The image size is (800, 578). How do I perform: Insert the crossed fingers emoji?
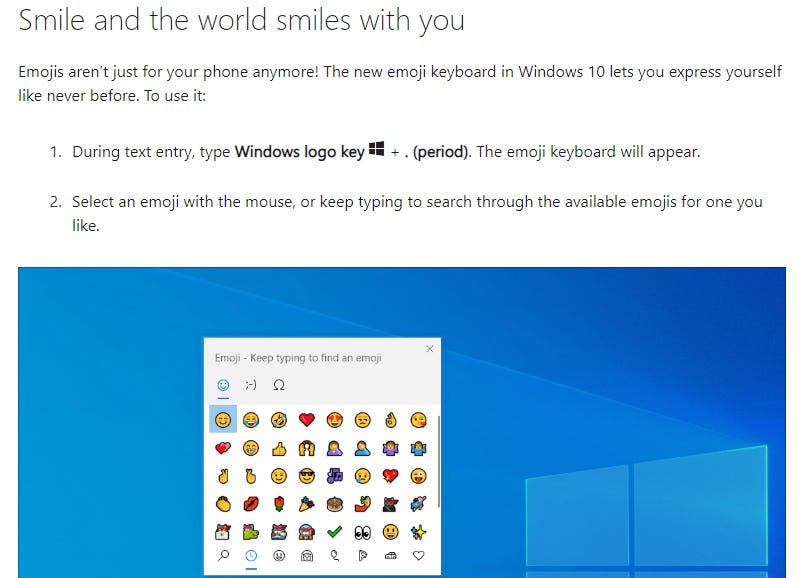tap(251, 476)
